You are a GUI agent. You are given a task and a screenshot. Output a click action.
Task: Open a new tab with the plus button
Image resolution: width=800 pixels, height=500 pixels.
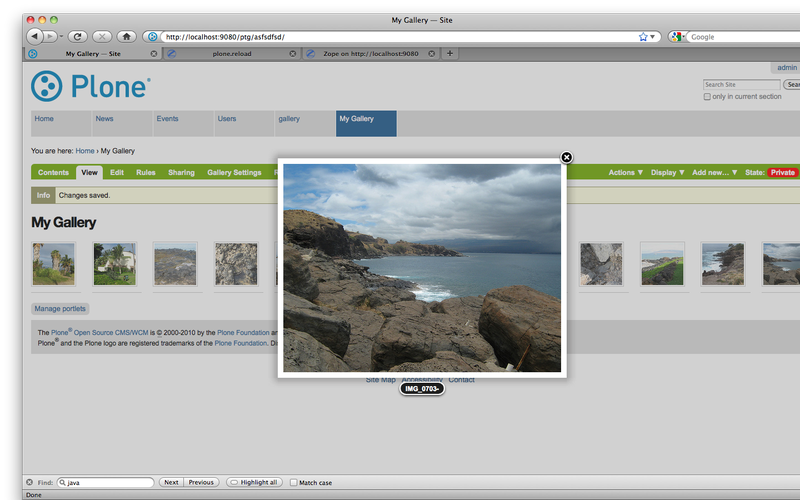tap(450, 53)
